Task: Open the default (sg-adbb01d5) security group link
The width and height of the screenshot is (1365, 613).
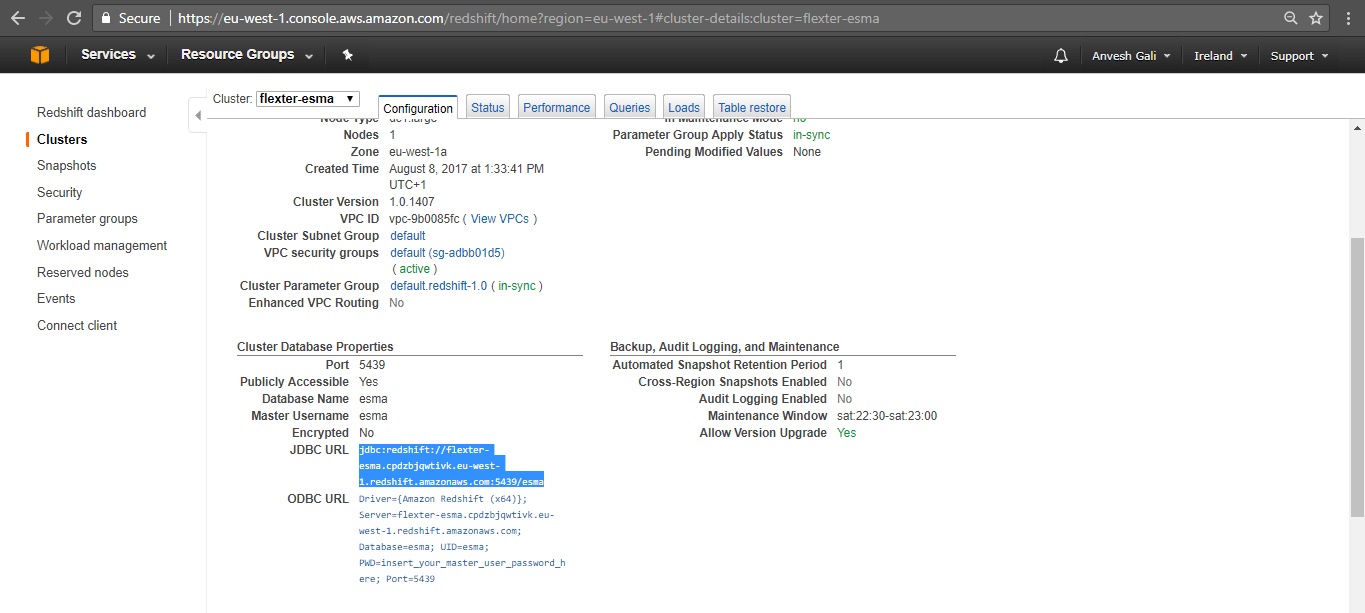Action: [x=447, y=253]
